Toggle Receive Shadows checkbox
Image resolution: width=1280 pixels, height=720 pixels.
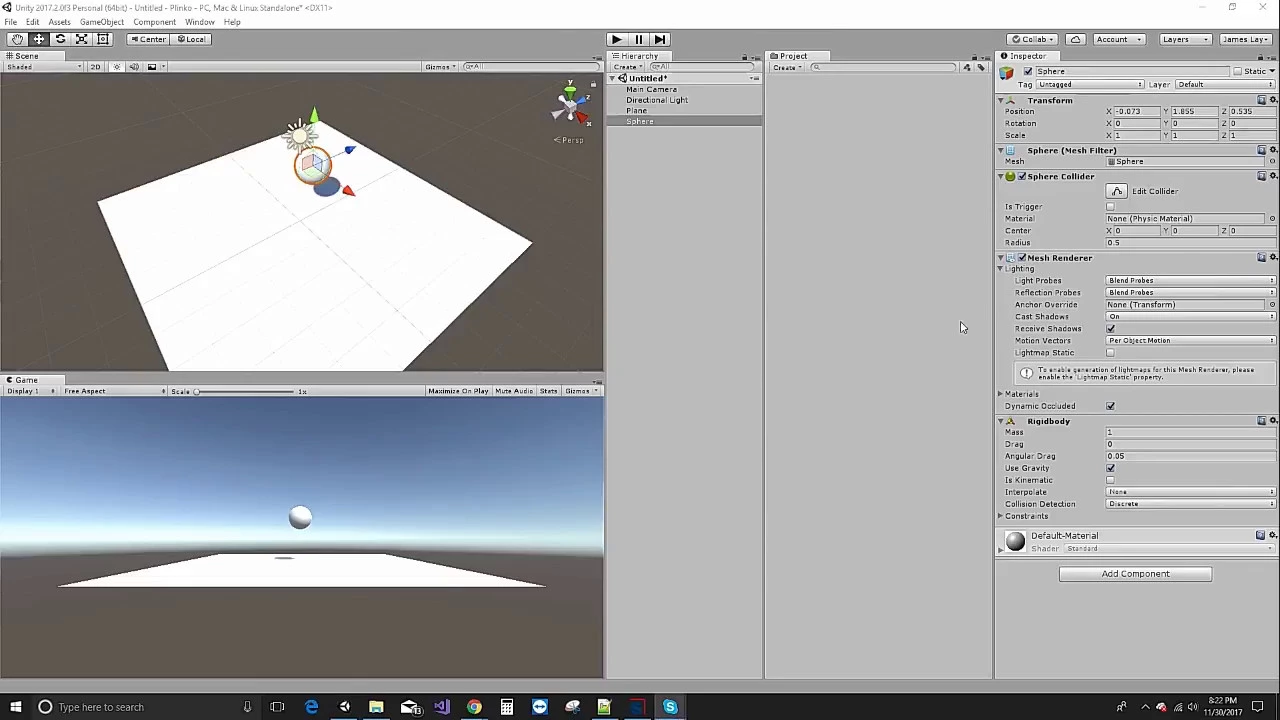point(1110,329)
